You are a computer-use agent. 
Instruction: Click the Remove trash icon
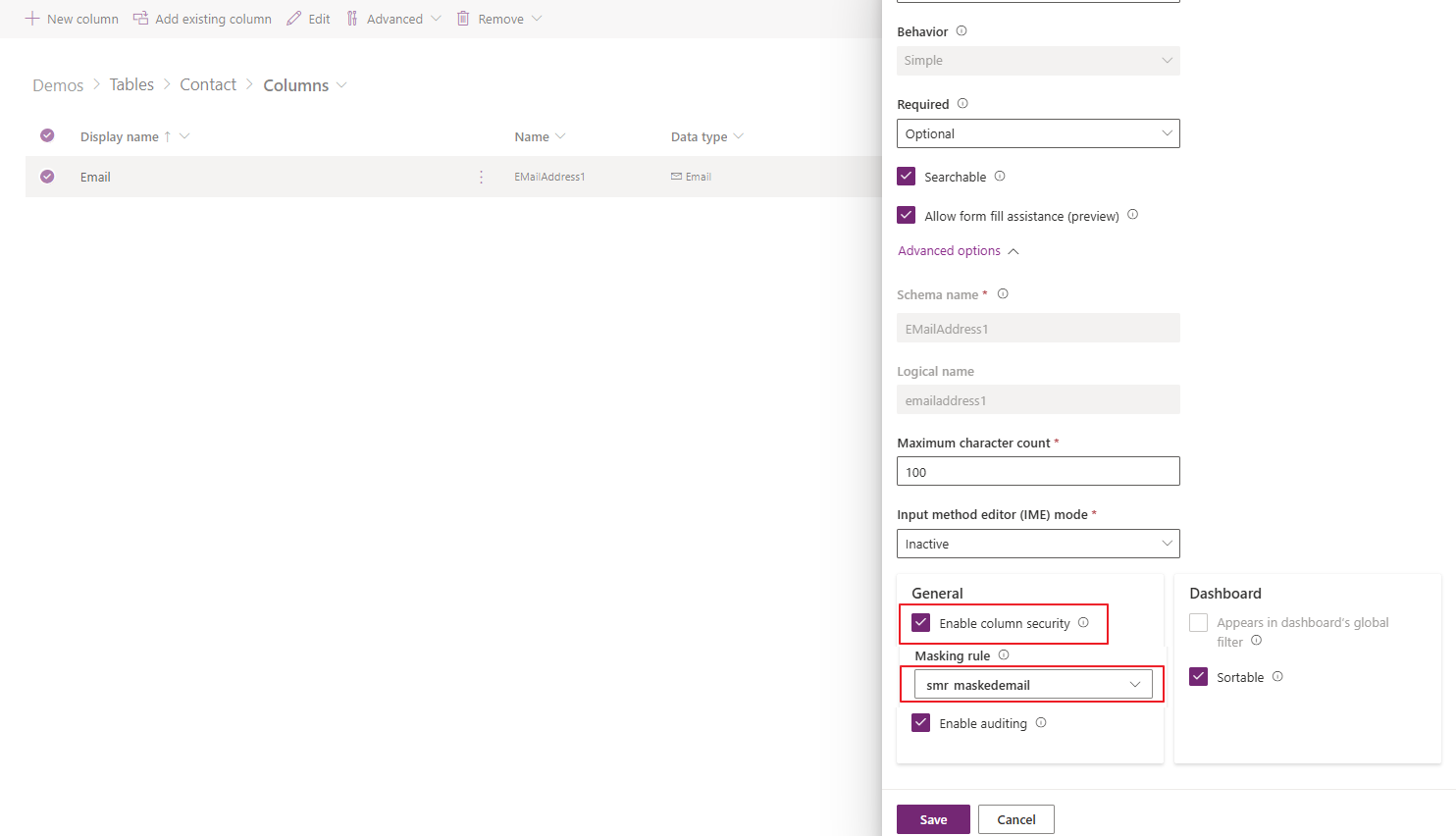(464, 18)
